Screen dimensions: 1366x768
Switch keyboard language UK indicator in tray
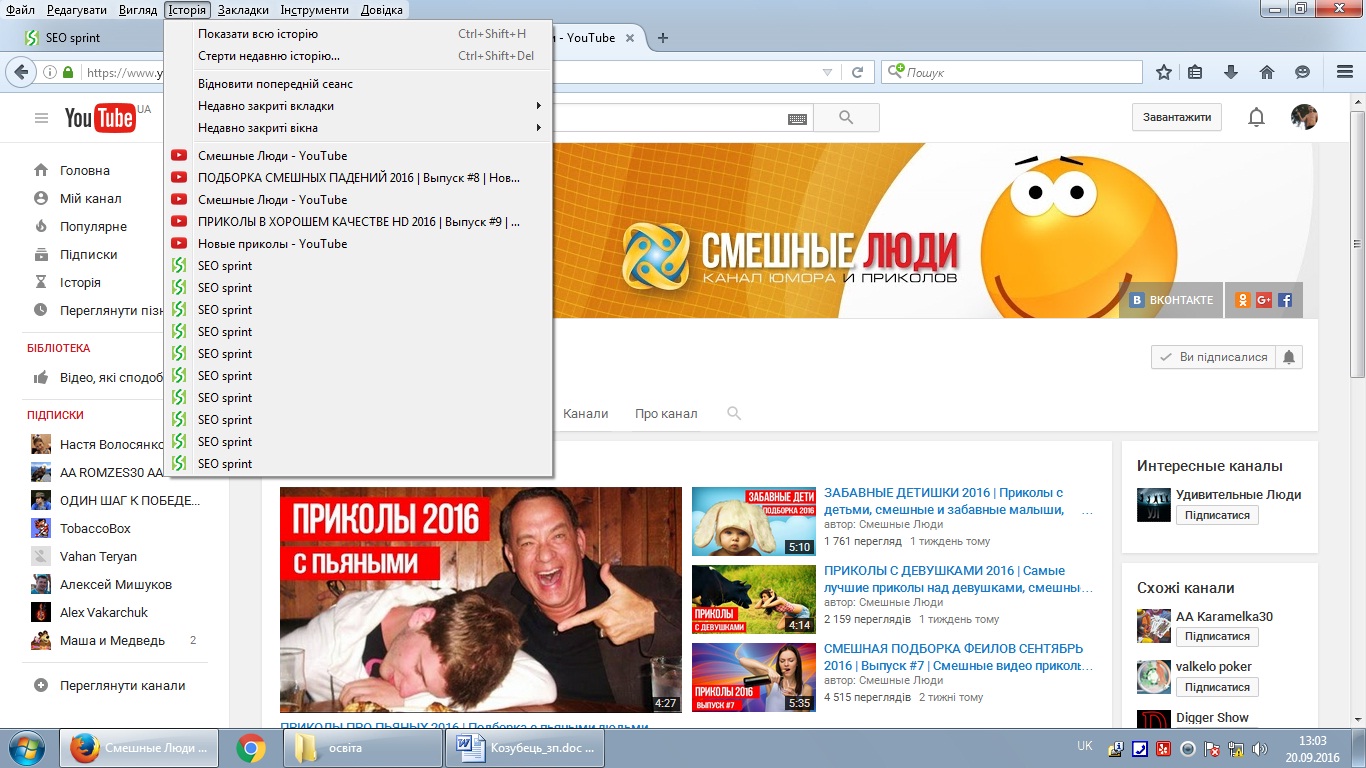pos(1085,747)
